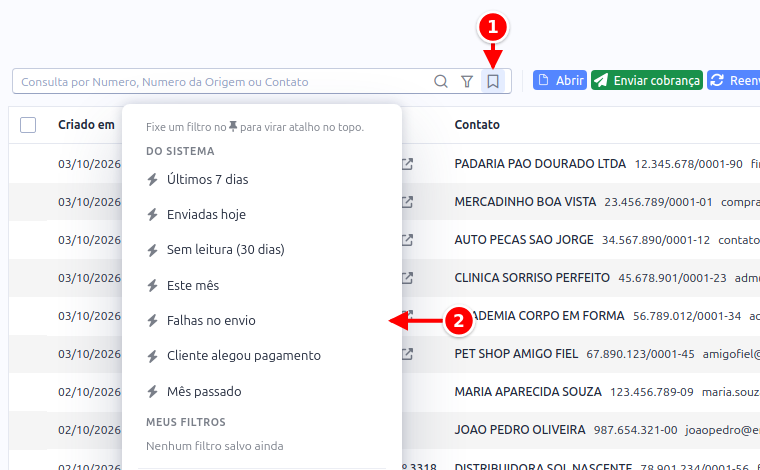Screen dimensions: 760x470
Task: Click lightning icon beside Falhas no envio
Action: (x=153, y=320)
